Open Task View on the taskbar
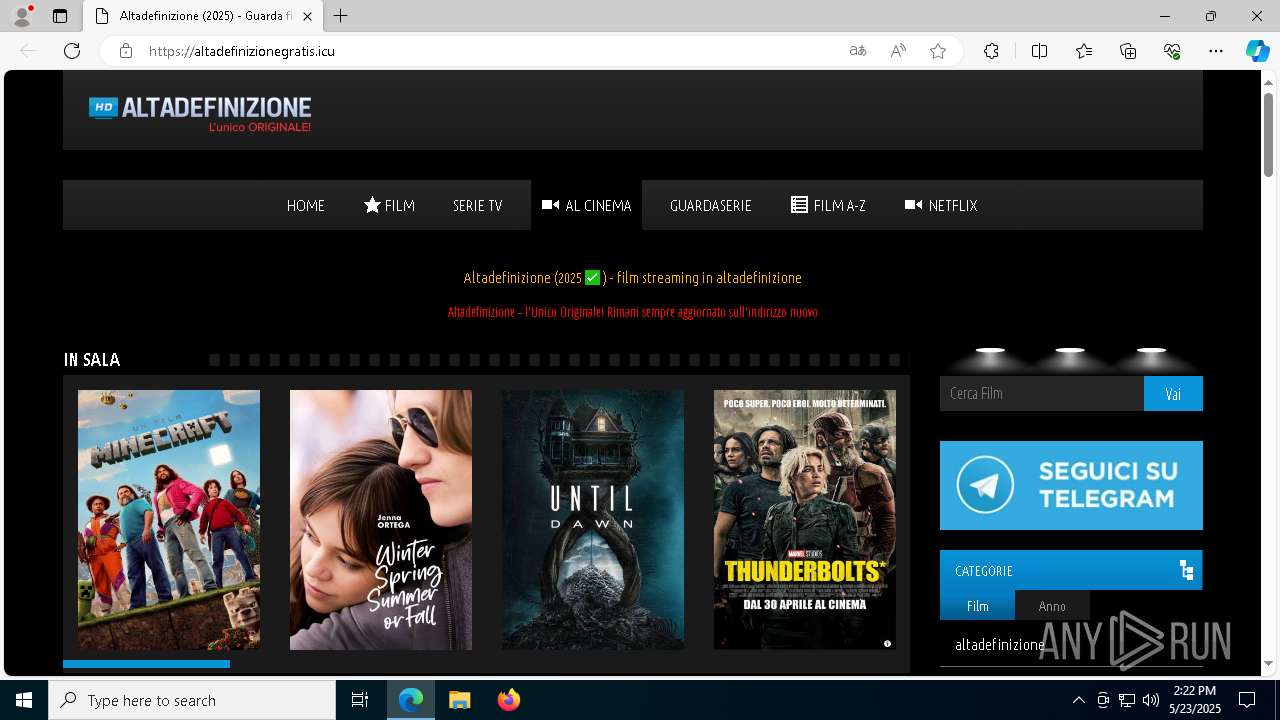This screenshot has width=1280, height=720. [x=360, y=700]
